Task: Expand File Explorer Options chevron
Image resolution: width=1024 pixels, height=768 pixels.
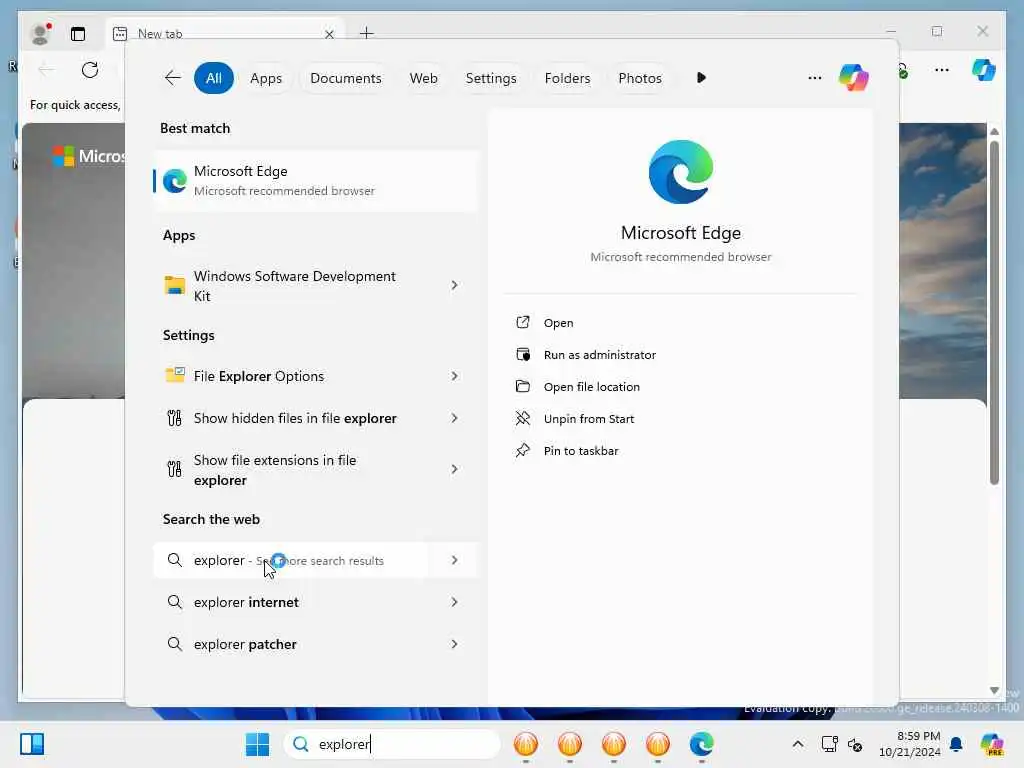Action: coord(455,376)
